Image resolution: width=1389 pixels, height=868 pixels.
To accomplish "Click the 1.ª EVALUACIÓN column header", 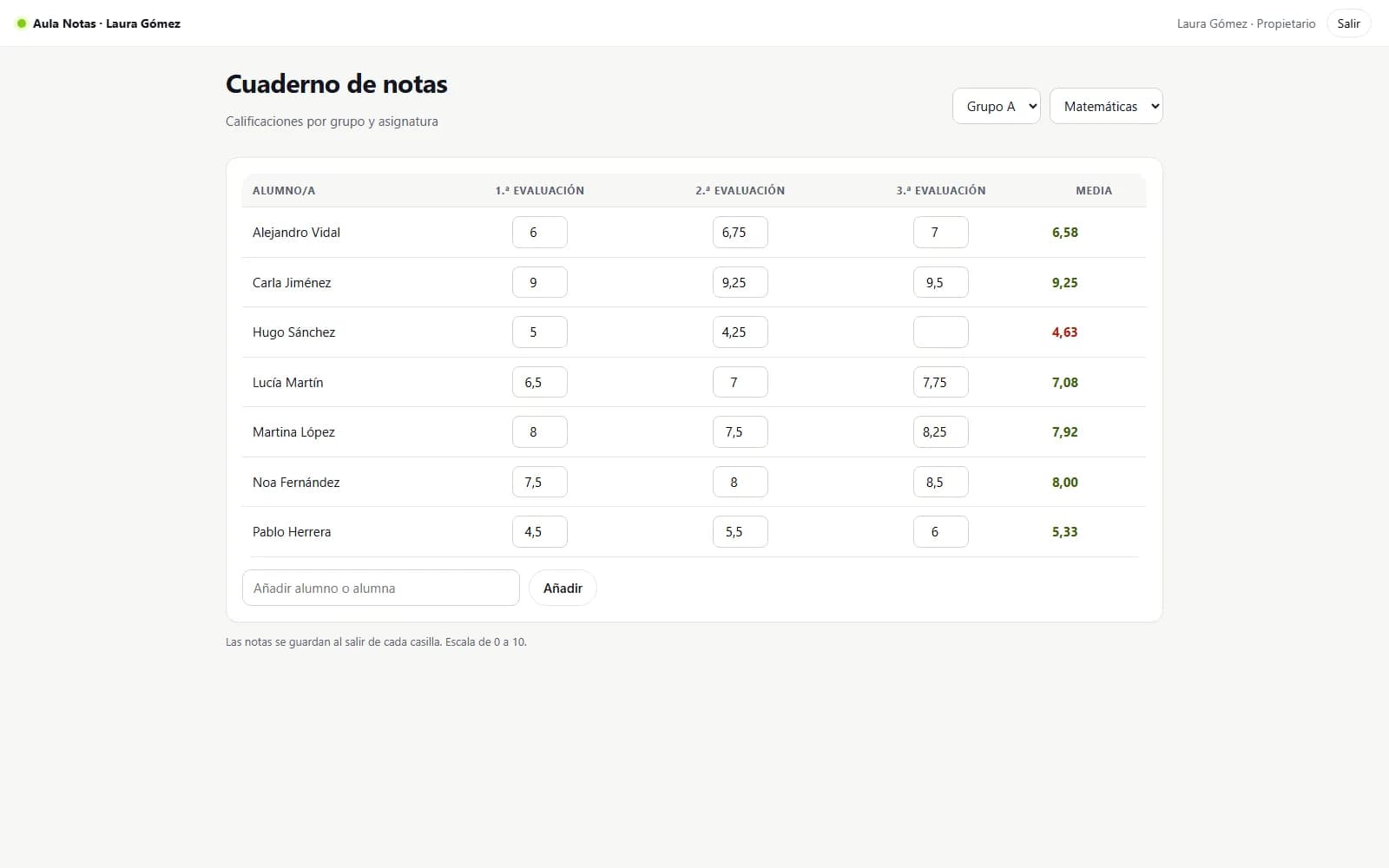I will coord(539,190).
